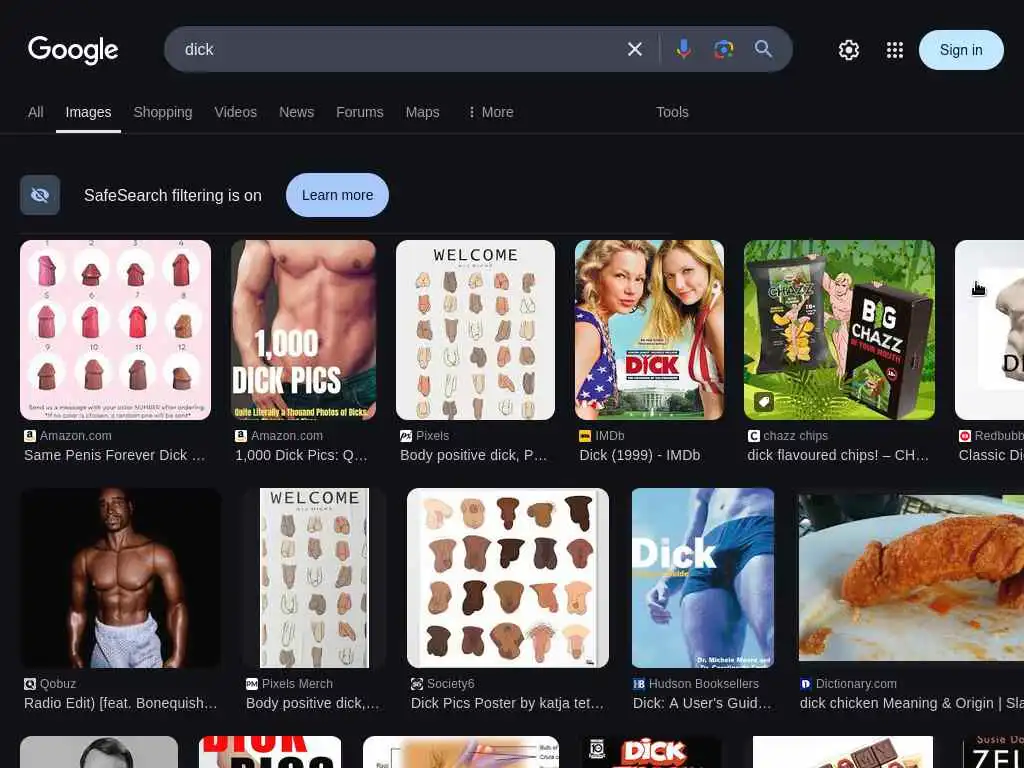Open Google Lens image search icon

click(x=724, y=49)
